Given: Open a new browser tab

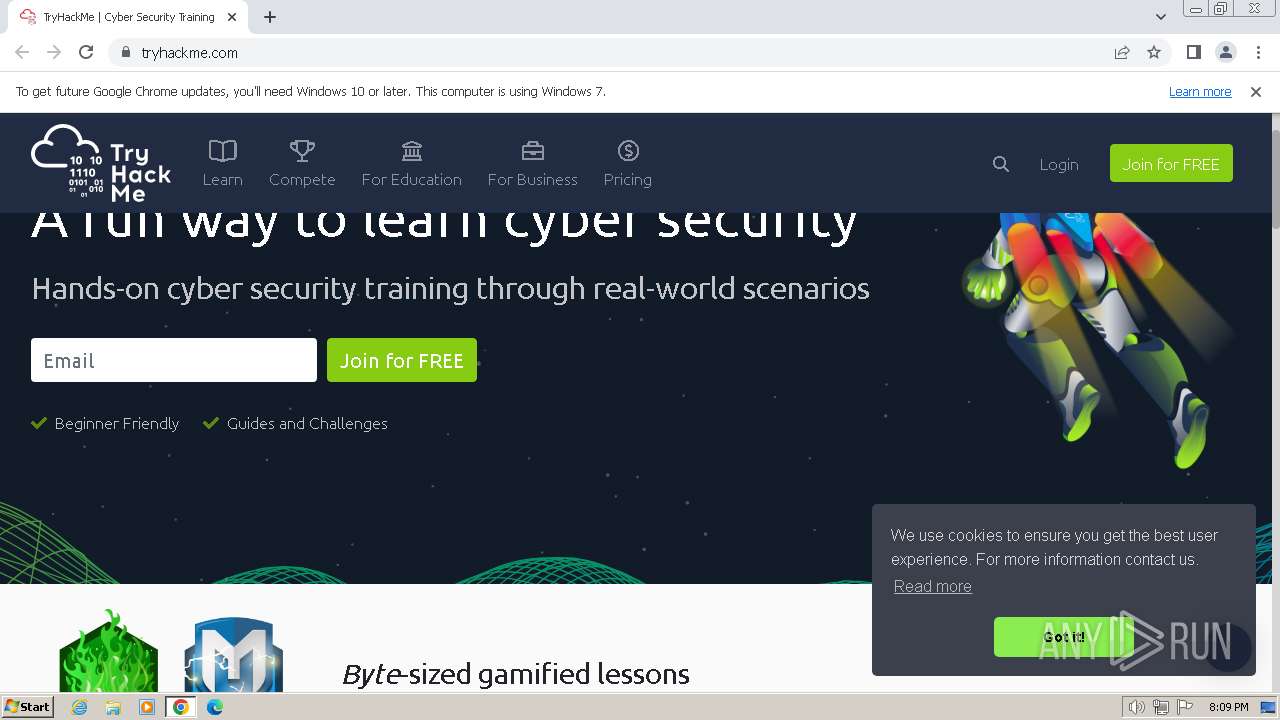Looking at the screenshot, I should pos(270,17).
